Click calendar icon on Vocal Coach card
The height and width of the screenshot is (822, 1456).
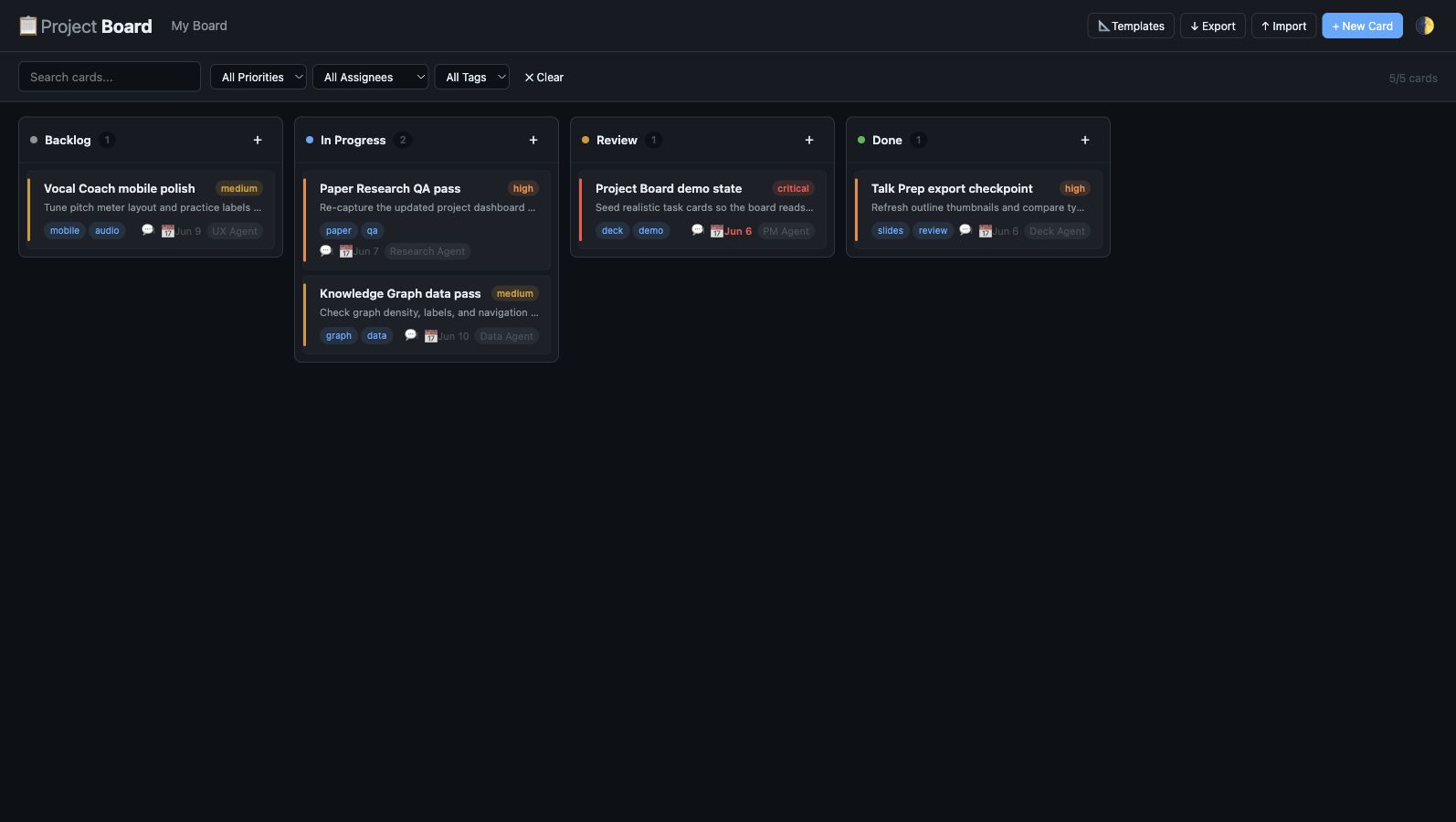pyautogui.click(x=168, y=231)
